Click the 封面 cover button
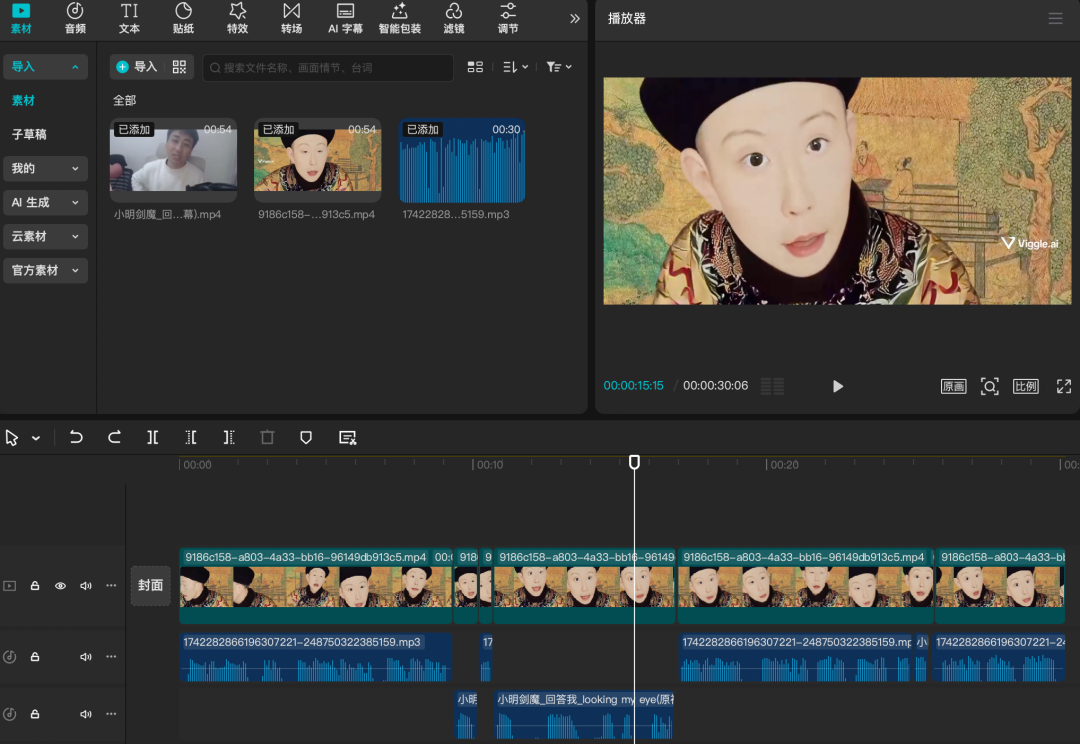The width and height of the screenshot is (1080, 744). 150,586
